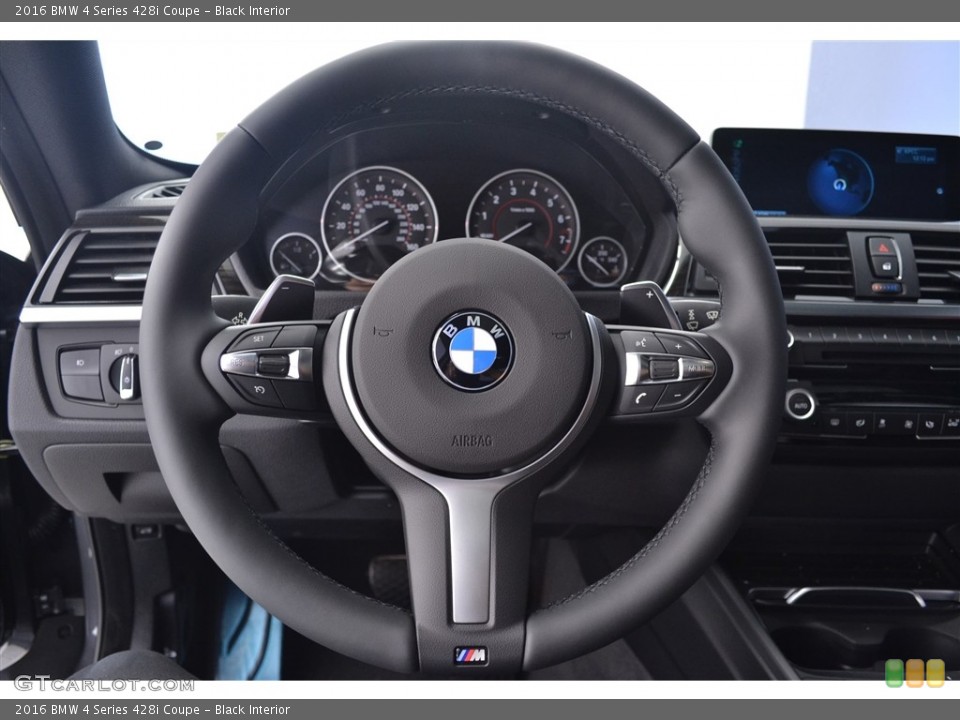Click the phone call button on steering wheel

pyautogui.click(x=639, y=399)
